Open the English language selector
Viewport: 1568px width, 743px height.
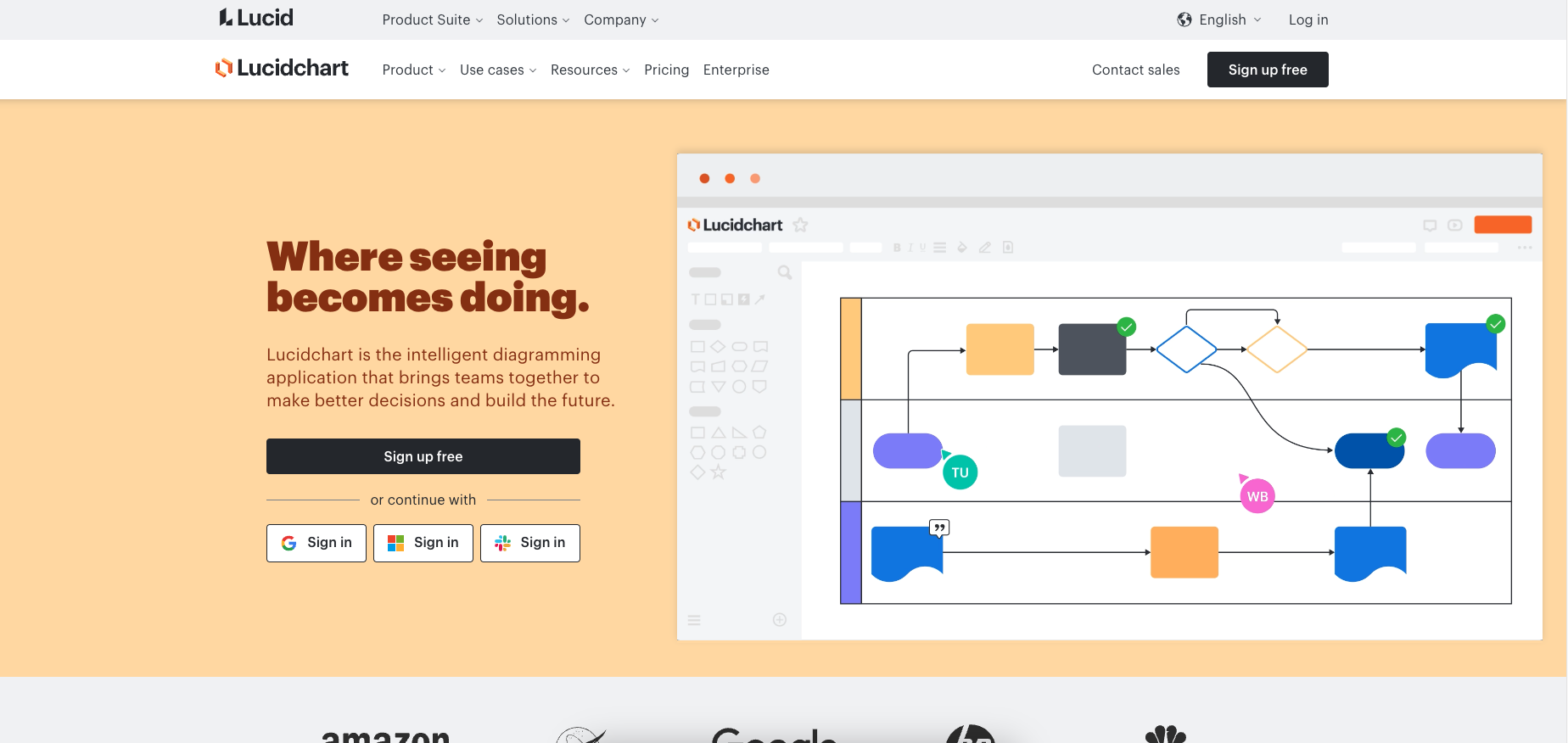click(x=1219, y=20)
